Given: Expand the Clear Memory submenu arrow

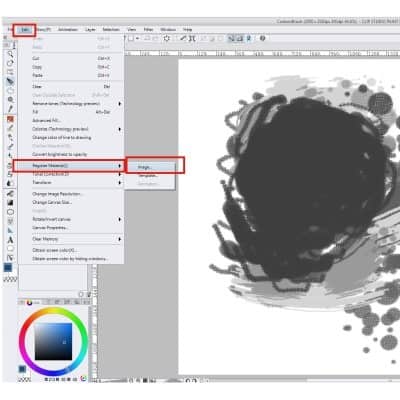Looking at the screenshot, I should point(119,239).
